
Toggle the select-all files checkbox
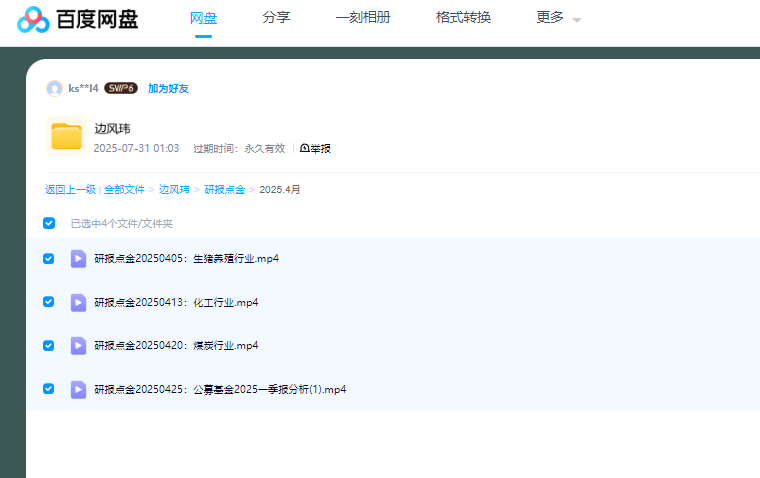pos(49,223)
